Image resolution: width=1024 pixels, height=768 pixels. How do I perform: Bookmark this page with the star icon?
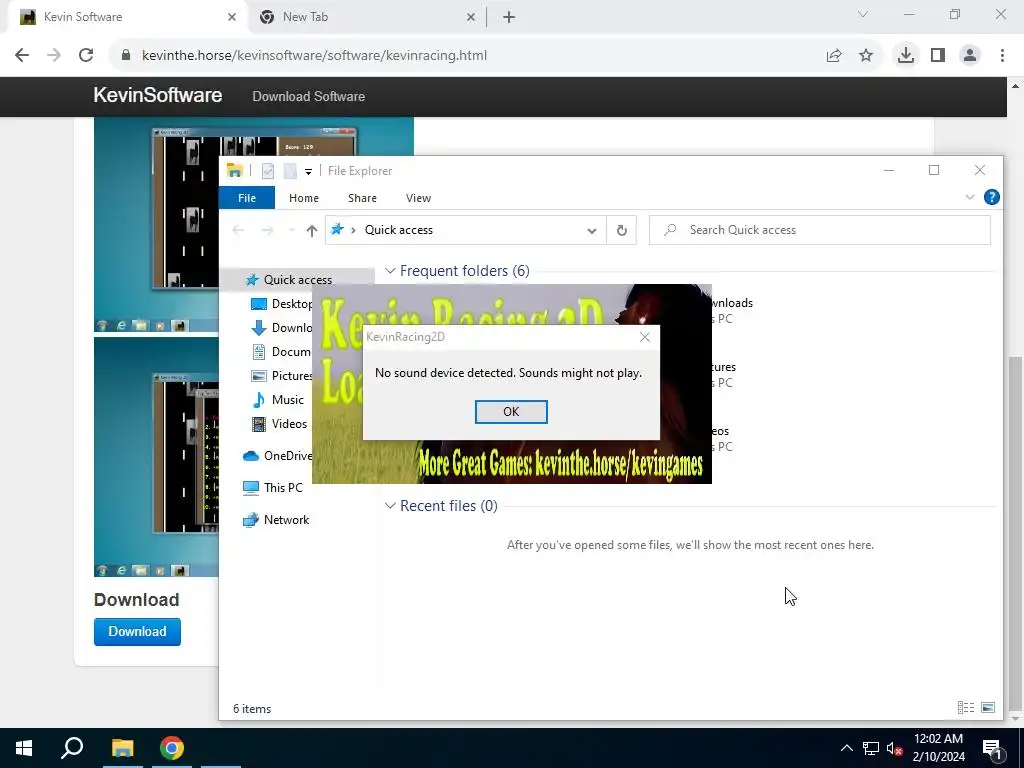tap(866, 56)
